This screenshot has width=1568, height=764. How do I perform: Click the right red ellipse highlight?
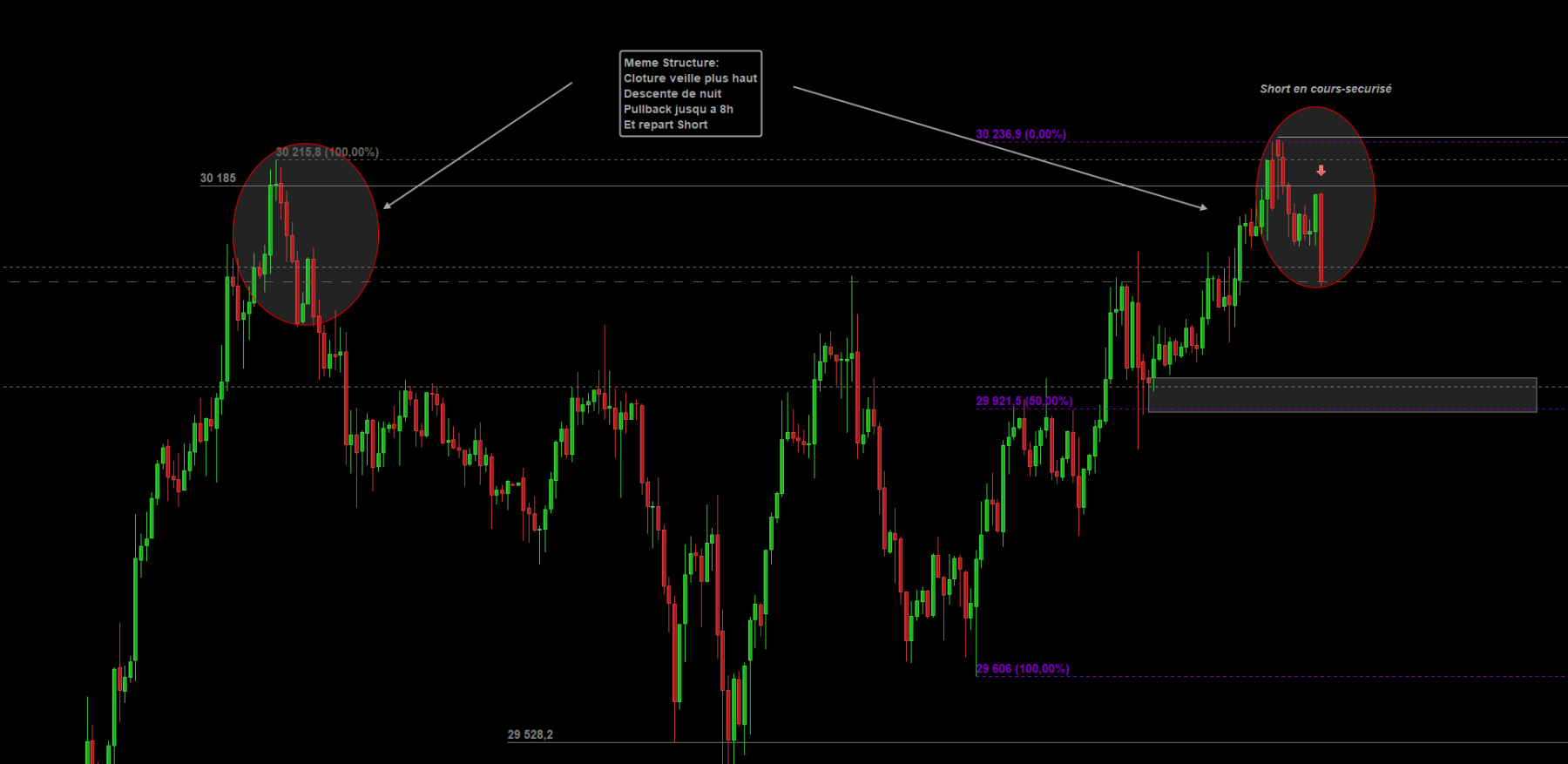pos(1315,197)
